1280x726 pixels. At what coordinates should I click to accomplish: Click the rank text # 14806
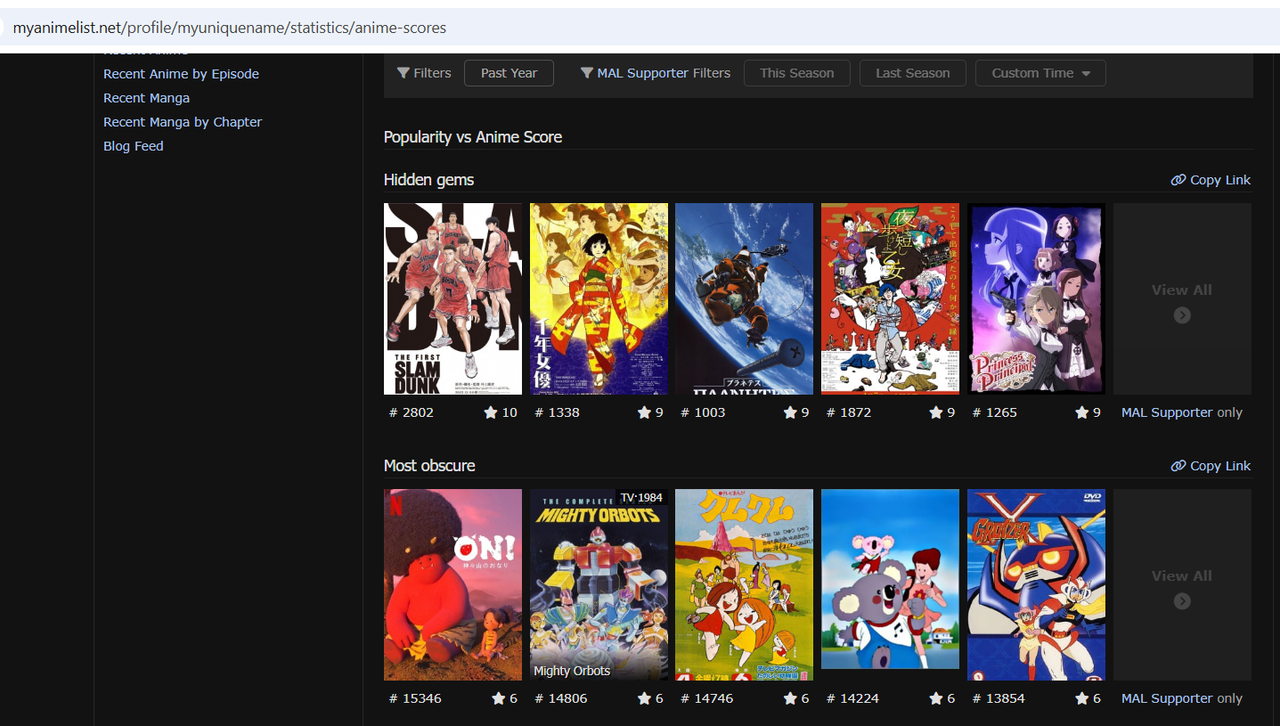(561, 698)
